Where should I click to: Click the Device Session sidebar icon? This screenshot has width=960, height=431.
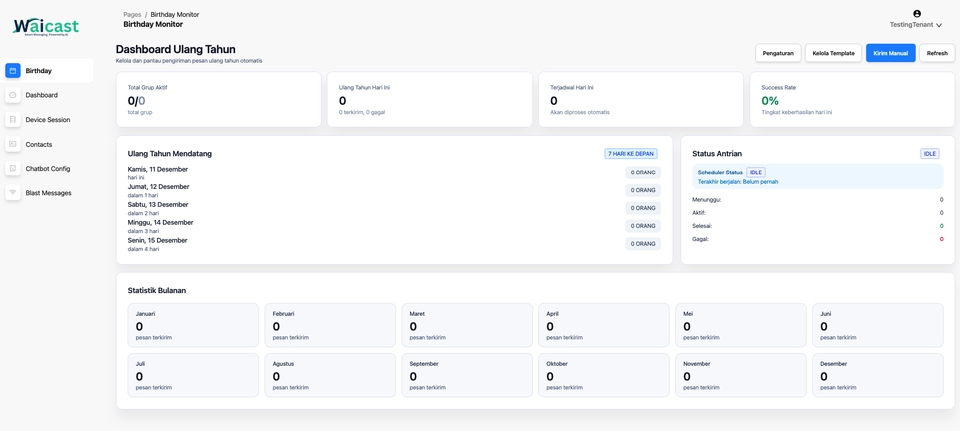click(x=13, y=120)
